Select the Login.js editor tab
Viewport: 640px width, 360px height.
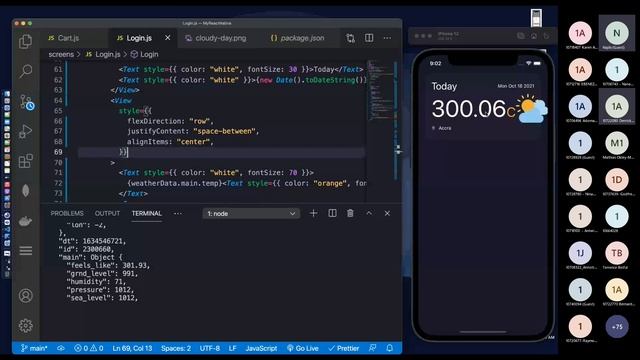(x=139, y=38)
